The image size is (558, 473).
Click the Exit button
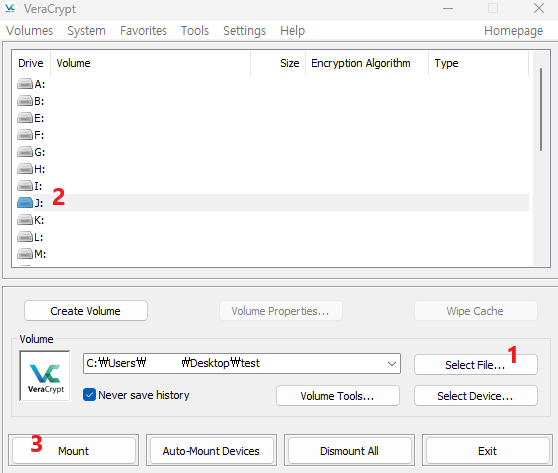[488, 450]
